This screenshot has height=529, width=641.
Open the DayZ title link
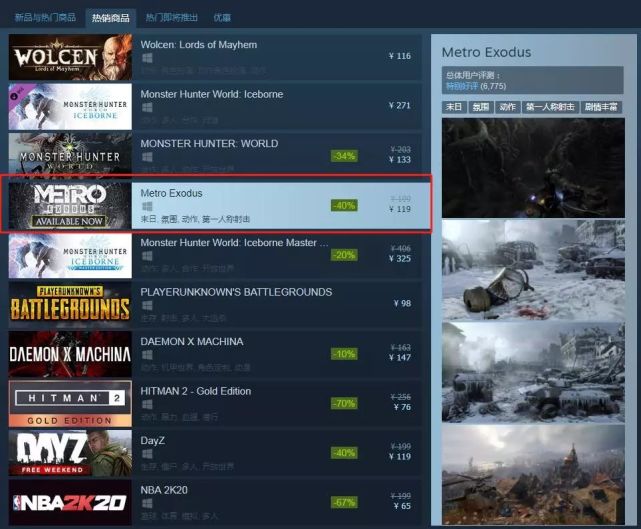(152, 440)
